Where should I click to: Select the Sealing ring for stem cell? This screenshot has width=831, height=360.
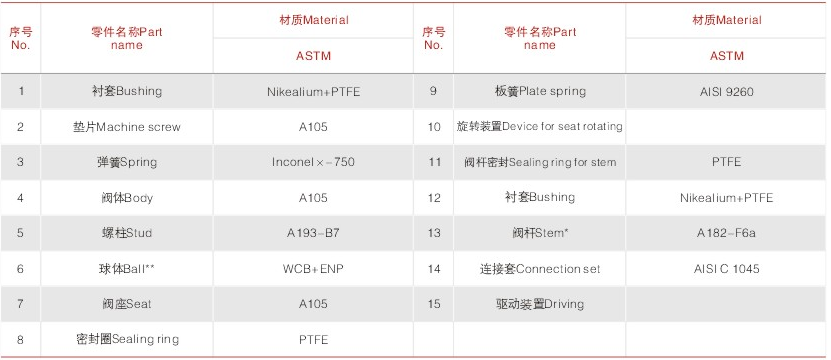540,162
